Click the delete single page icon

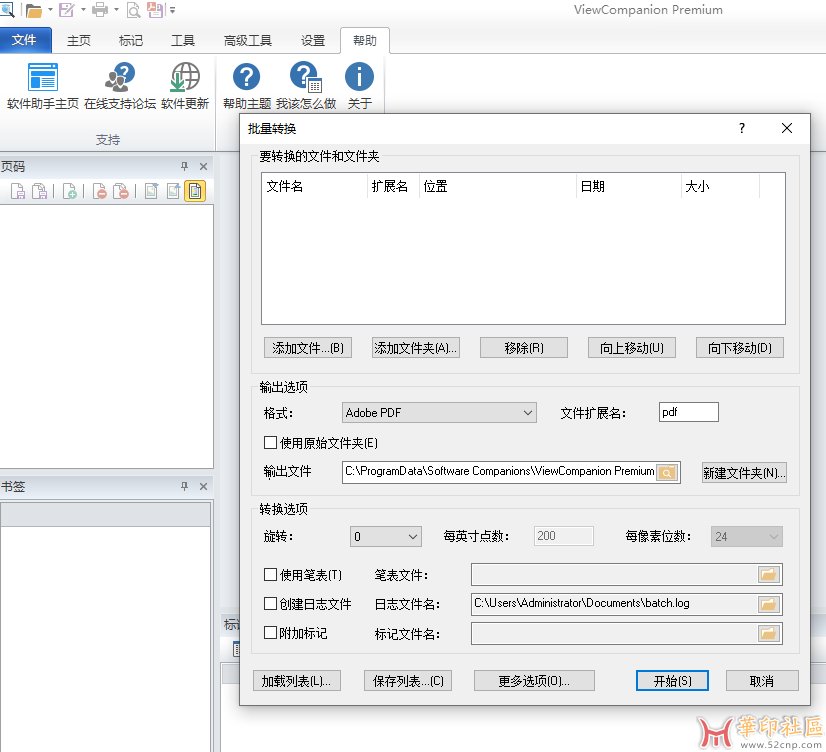pos(100,191)
